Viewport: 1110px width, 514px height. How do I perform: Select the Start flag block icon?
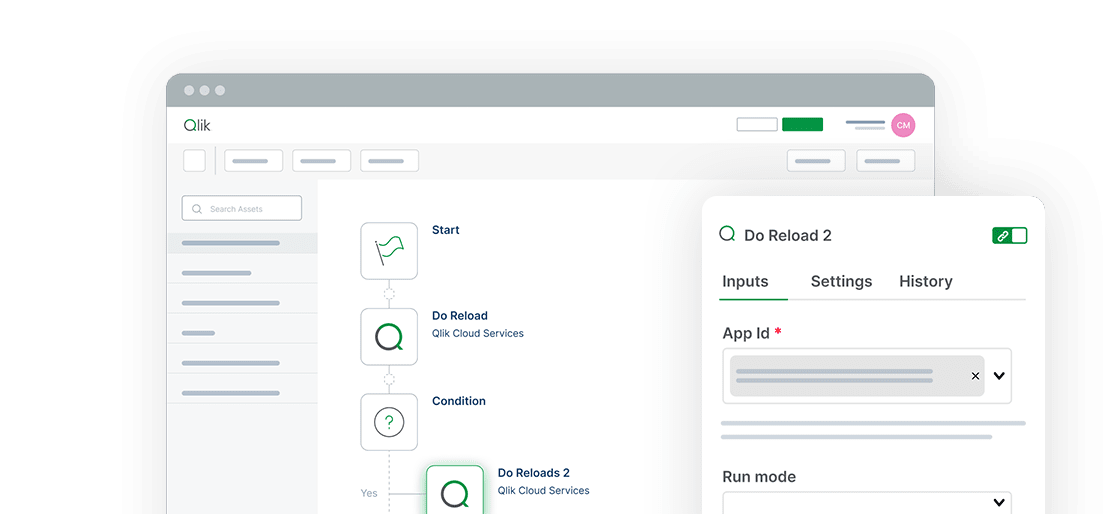389,251
